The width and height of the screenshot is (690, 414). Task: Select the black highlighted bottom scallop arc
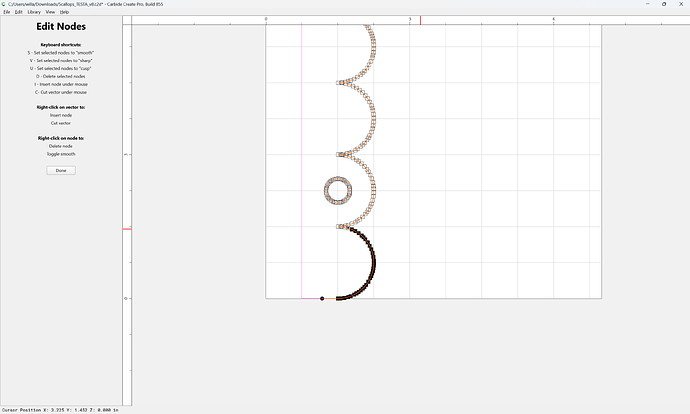(374, 263)
